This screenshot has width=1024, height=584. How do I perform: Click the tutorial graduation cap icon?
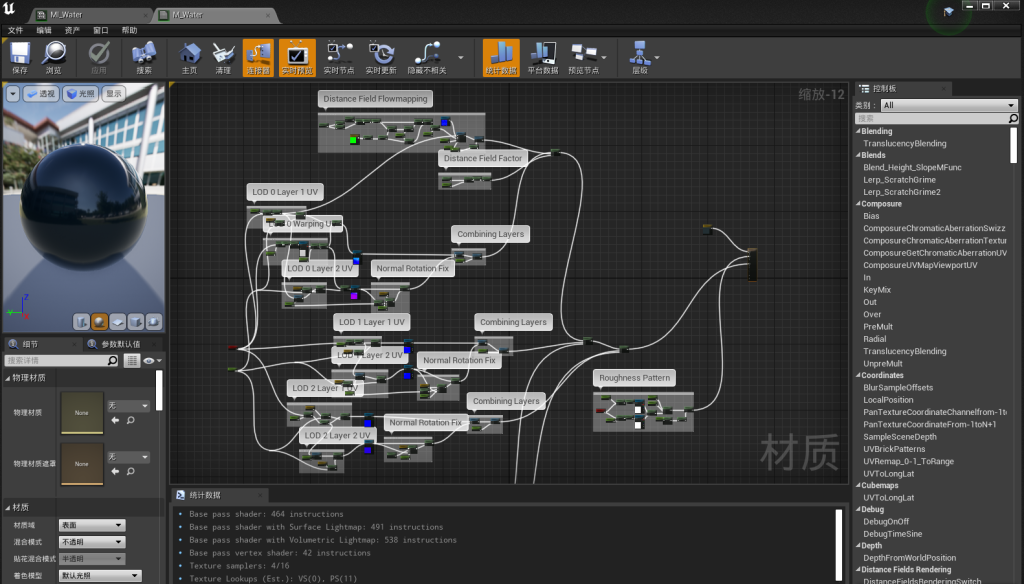pyautogui.click(x=948, y=11)
